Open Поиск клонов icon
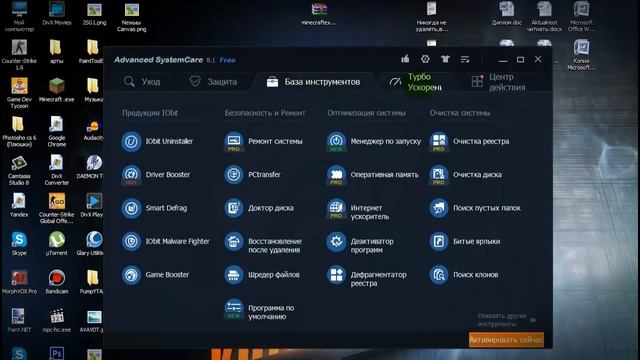The height and width of the screenshot is (360, 640). click(439, 275)
